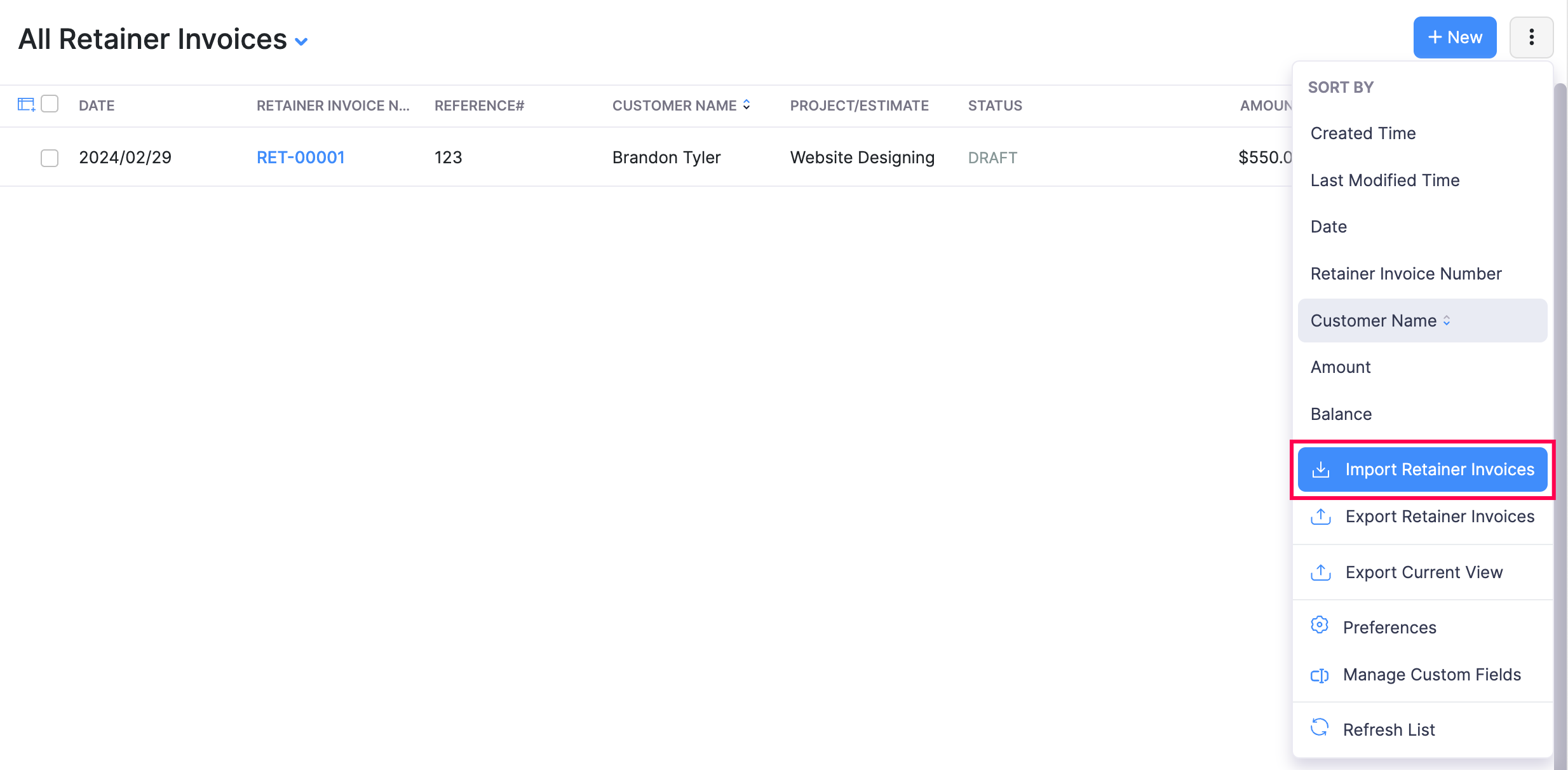Open Preferences via the gear icon
Image resolution: width=1568 pixels, height=770 pixels.
tap(1320, 626)
